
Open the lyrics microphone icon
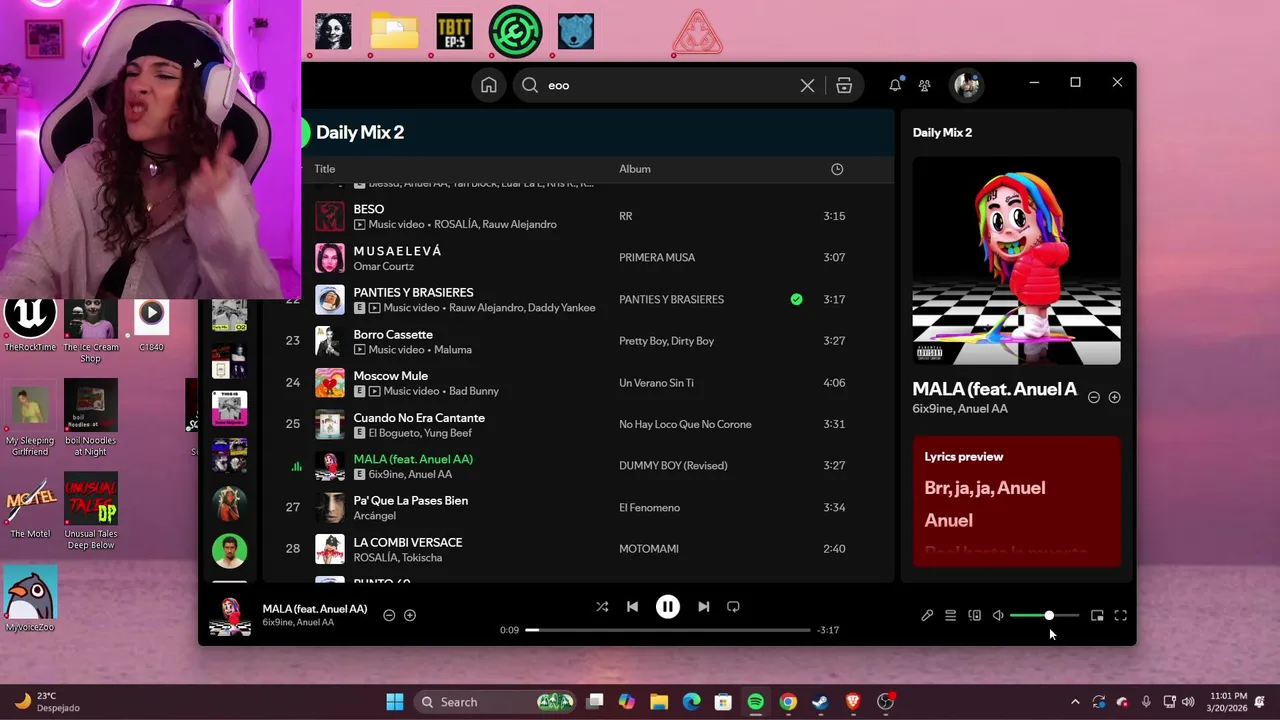927,616
